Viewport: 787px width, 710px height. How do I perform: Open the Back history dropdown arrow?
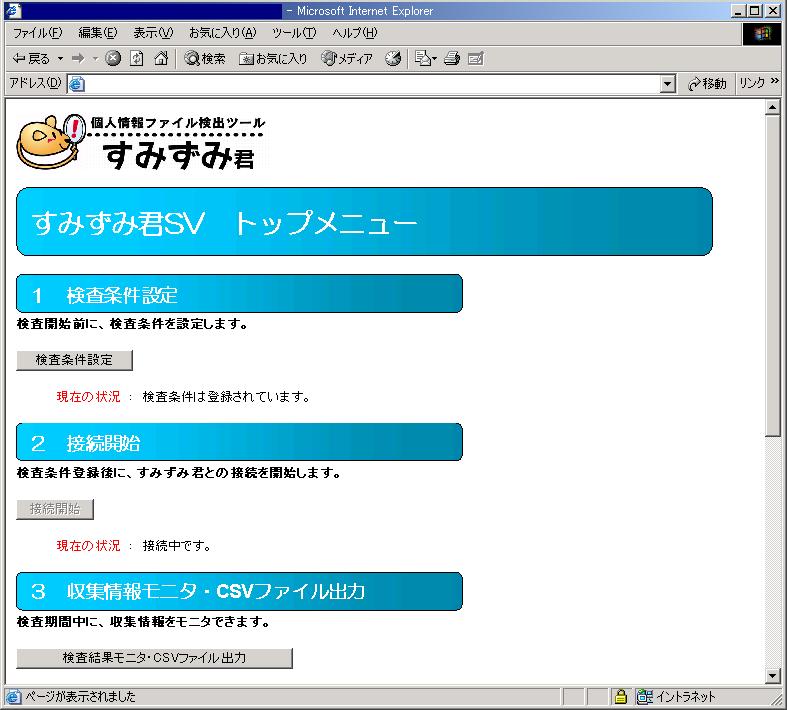pos(60,59)
